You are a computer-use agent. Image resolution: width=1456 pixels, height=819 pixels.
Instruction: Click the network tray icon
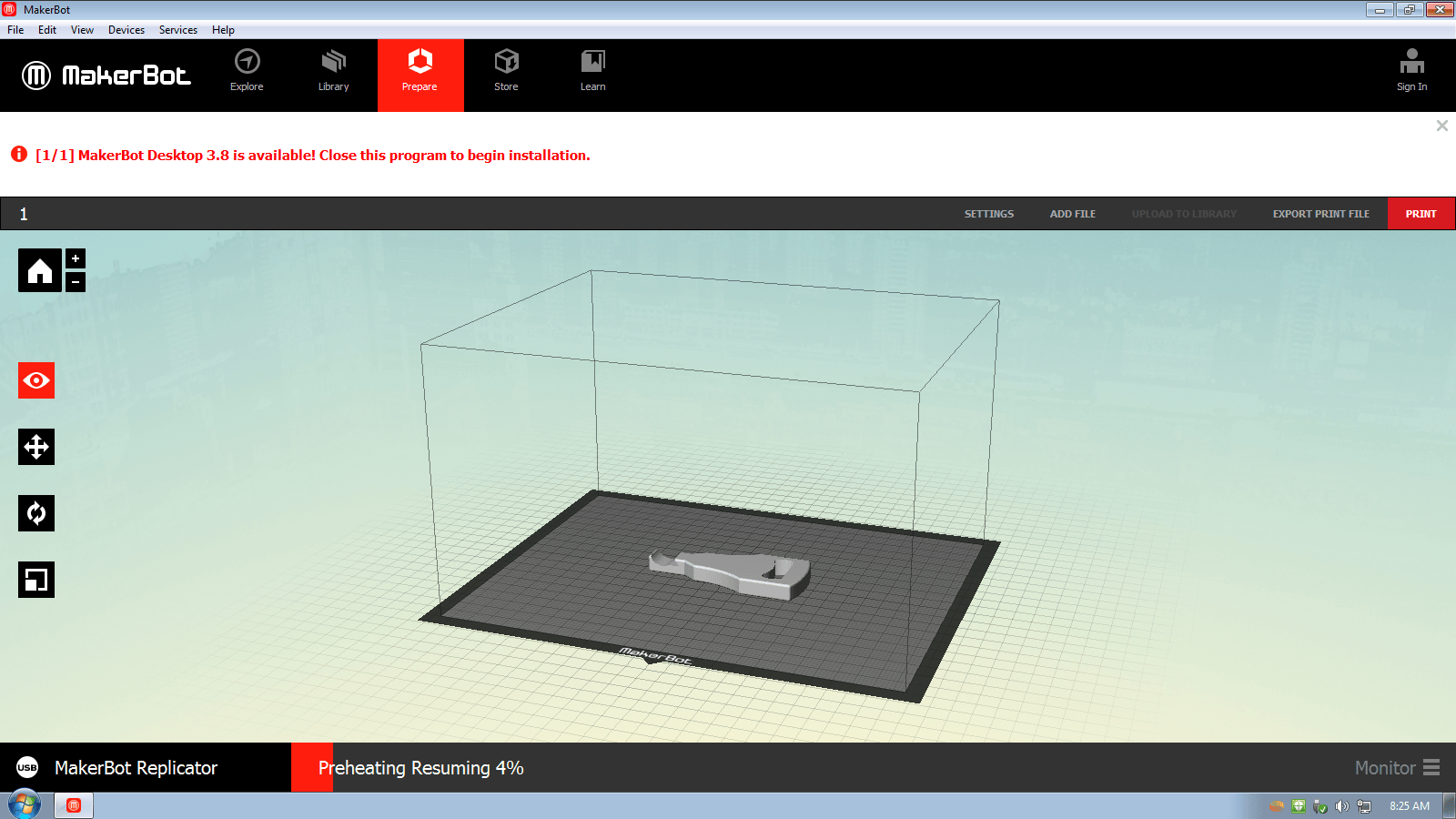click(x=1364, y=806)
